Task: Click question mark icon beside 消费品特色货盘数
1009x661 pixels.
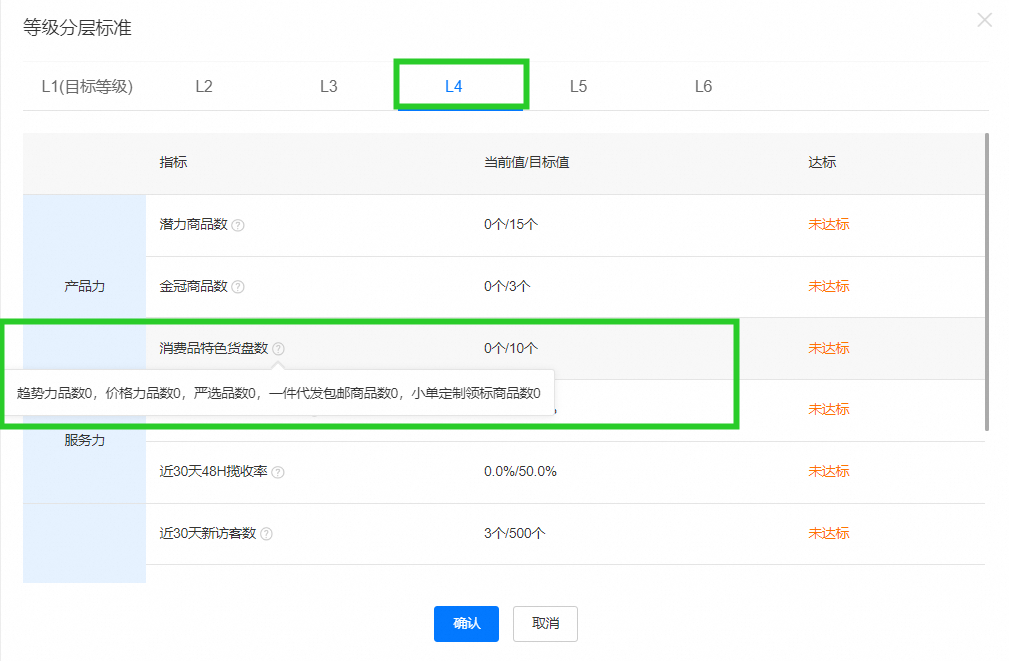Action: [x=278, y=349]
